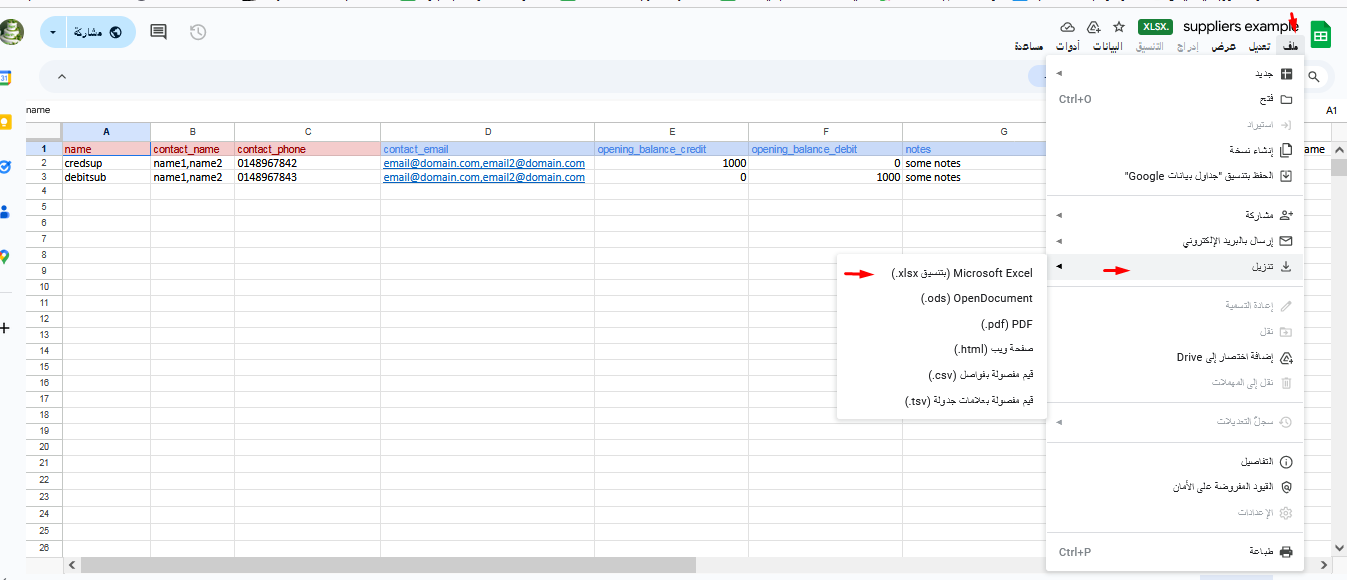Screen dimensions: 1347x580
Task: Open Google Calendar in side panel
Action: tap(5, 77)
